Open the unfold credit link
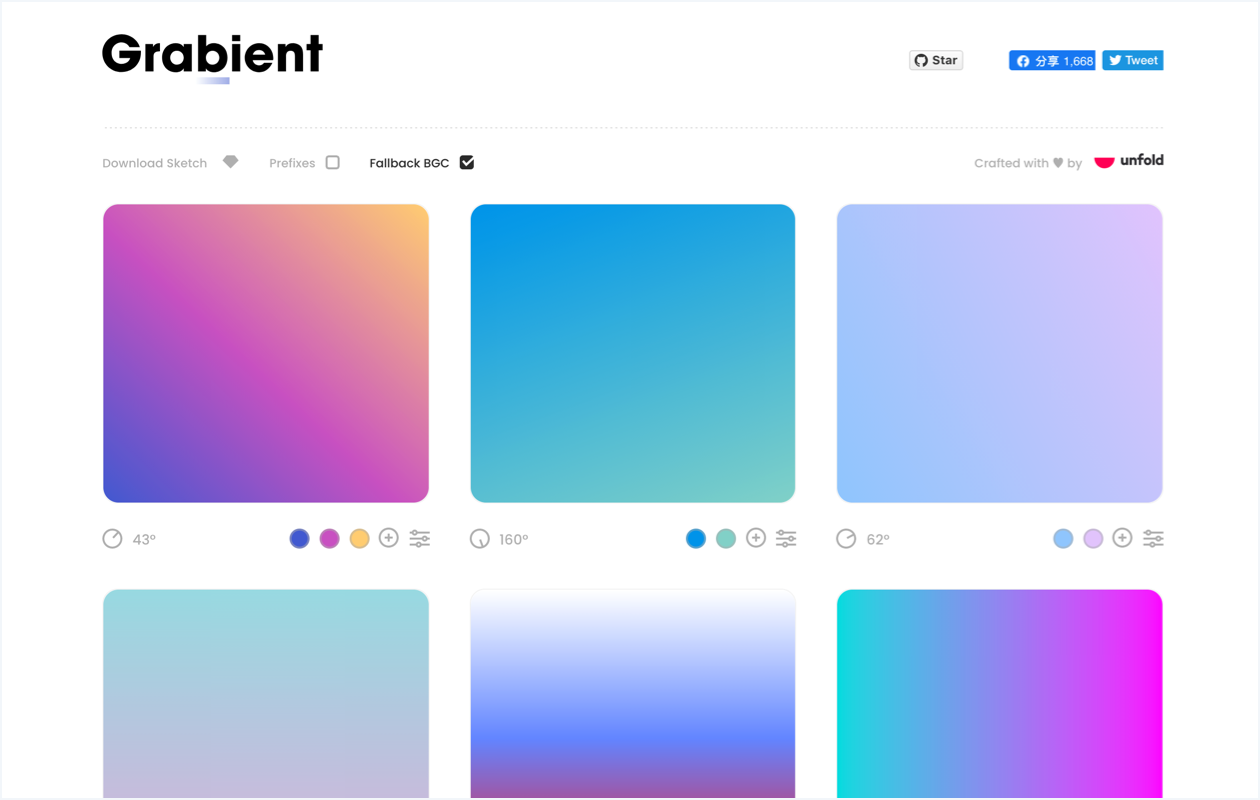 (x=1129, y=161)
